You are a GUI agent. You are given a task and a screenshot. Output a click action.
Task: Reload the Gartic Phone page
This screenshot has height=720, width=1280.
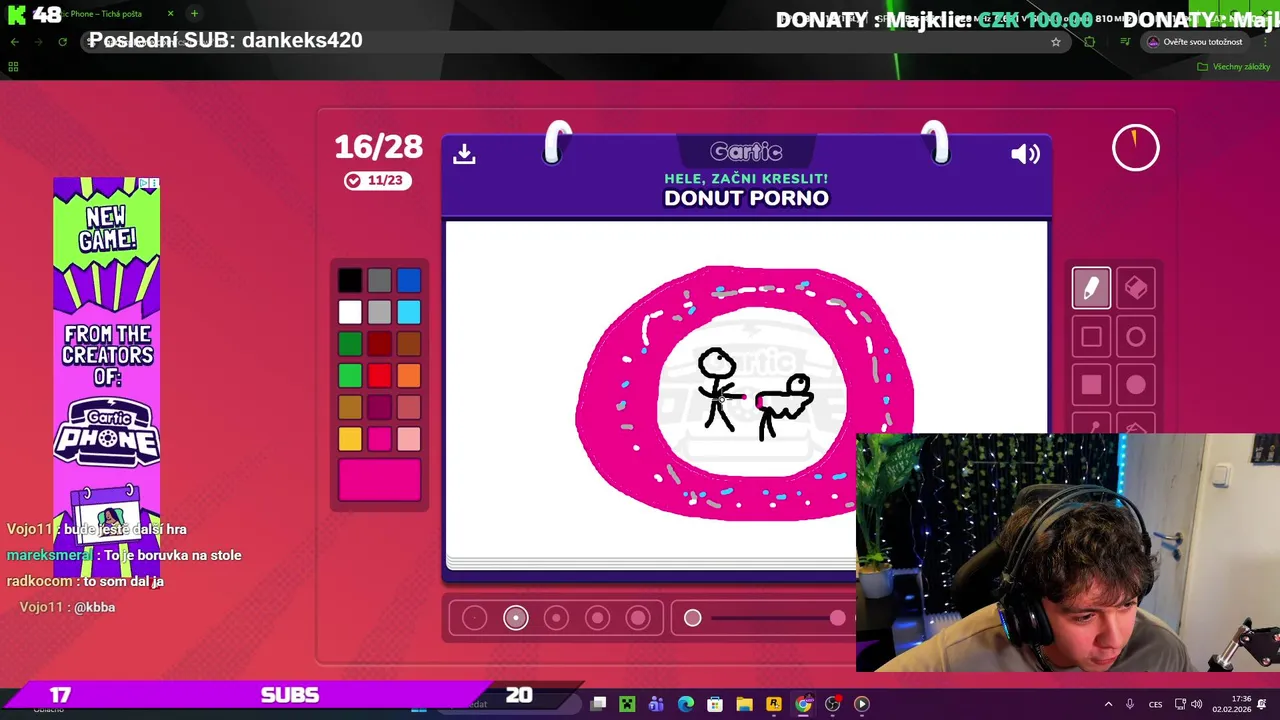click(62, 42)
